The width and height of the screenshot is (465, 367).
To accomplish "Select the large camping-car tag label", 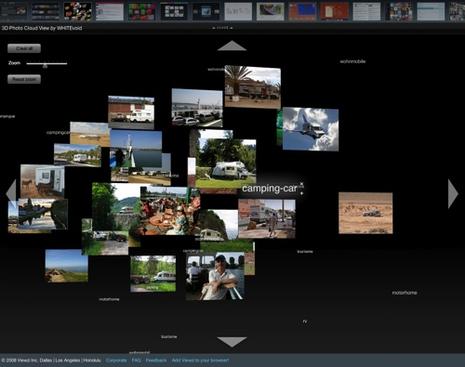I will [269, 189].
